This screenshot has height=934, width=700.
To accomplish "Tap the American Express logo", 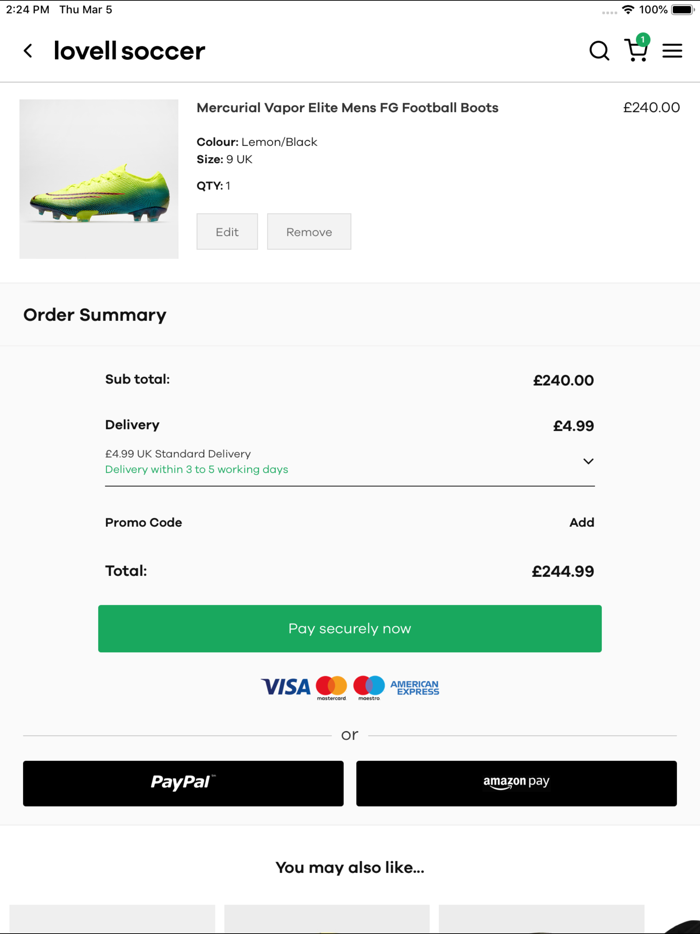I will [414, 687].
